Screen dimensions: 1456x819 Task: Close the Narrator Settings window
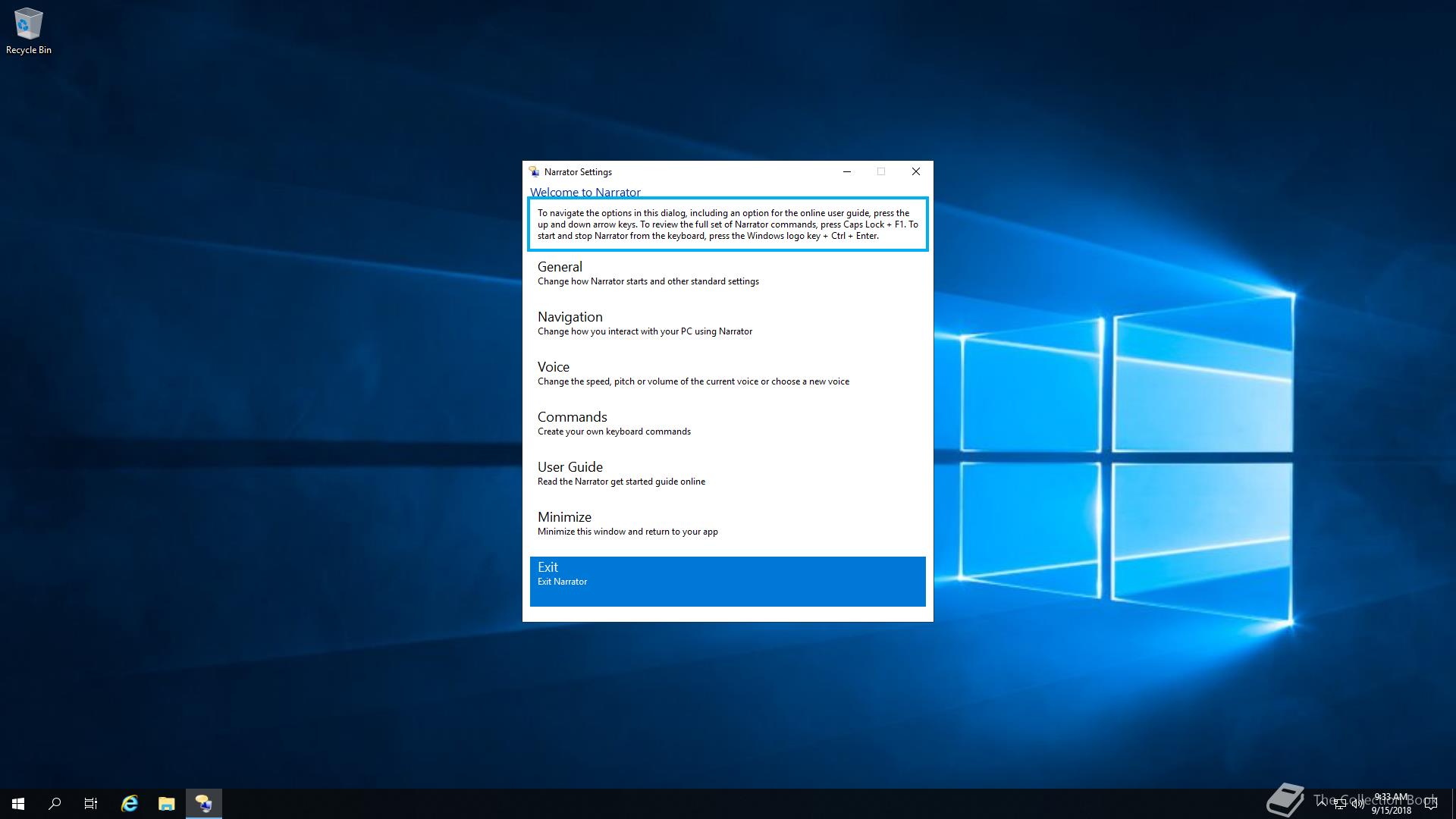915,172
